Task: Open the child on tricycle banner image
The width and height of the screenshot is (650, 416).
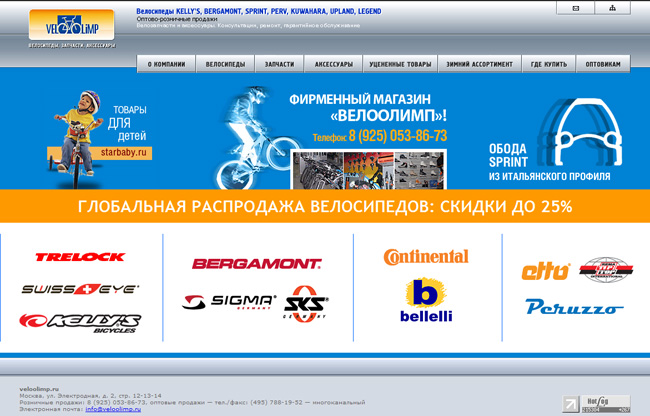Action: click(78, 139)
